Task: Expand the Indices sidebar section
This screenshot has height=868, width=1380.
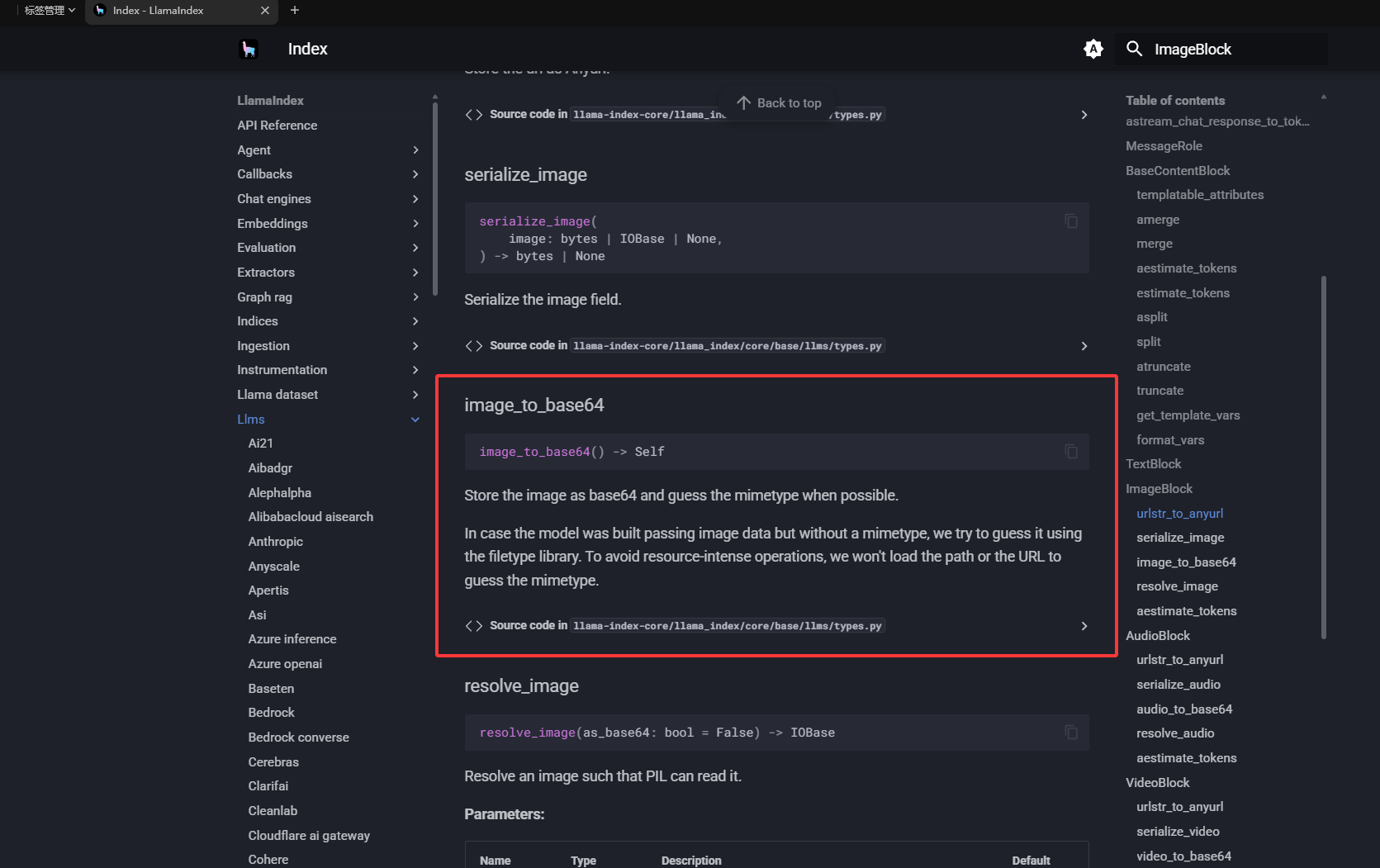Action: coord(415,321)
